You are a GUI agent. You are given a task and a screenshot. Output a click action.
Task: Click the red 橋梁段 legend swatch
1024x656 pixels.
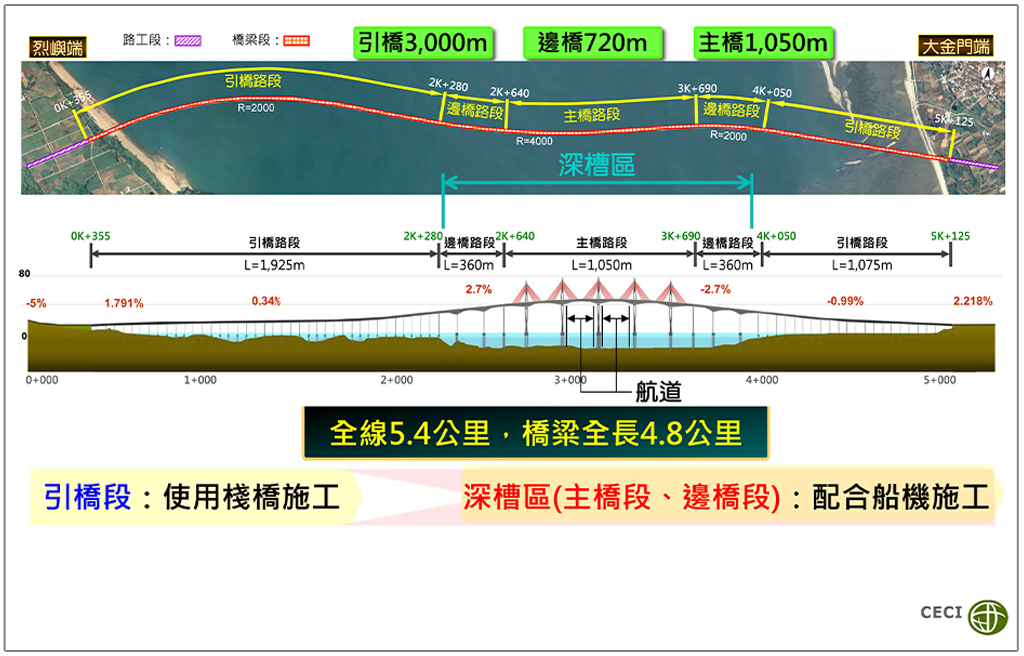click(296, 41)
